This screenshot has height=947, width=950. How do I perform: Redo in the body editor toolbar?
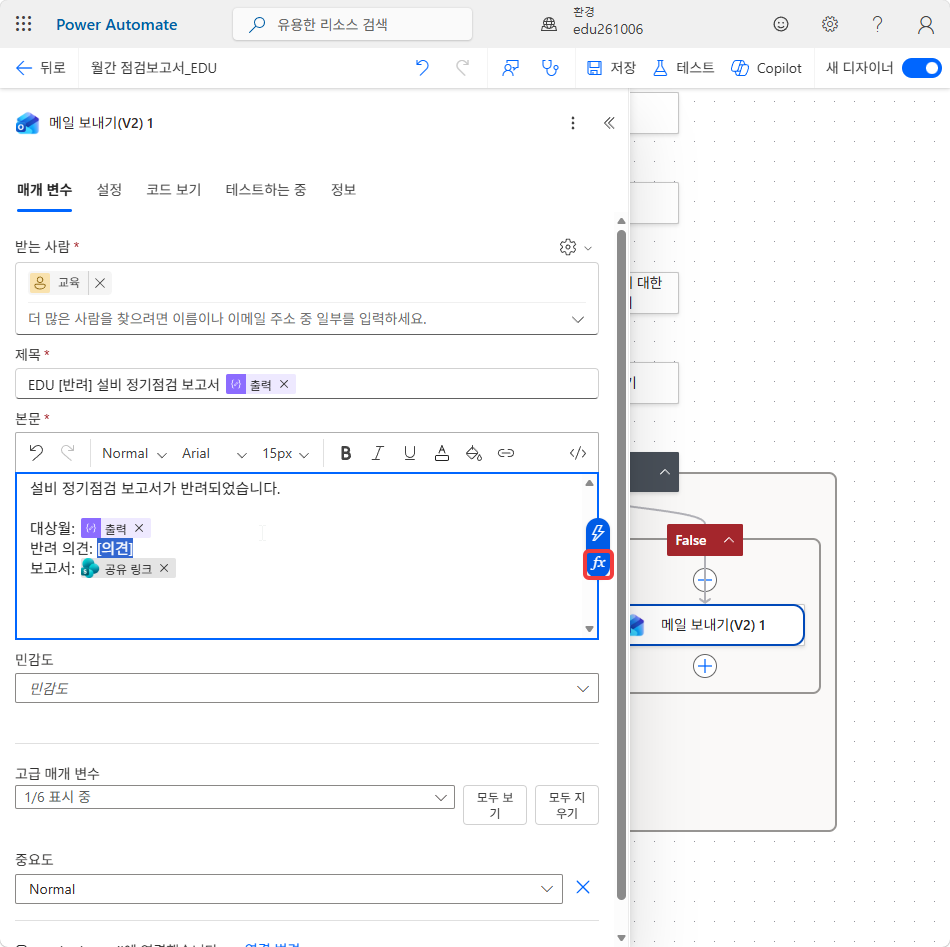[68, 453]
